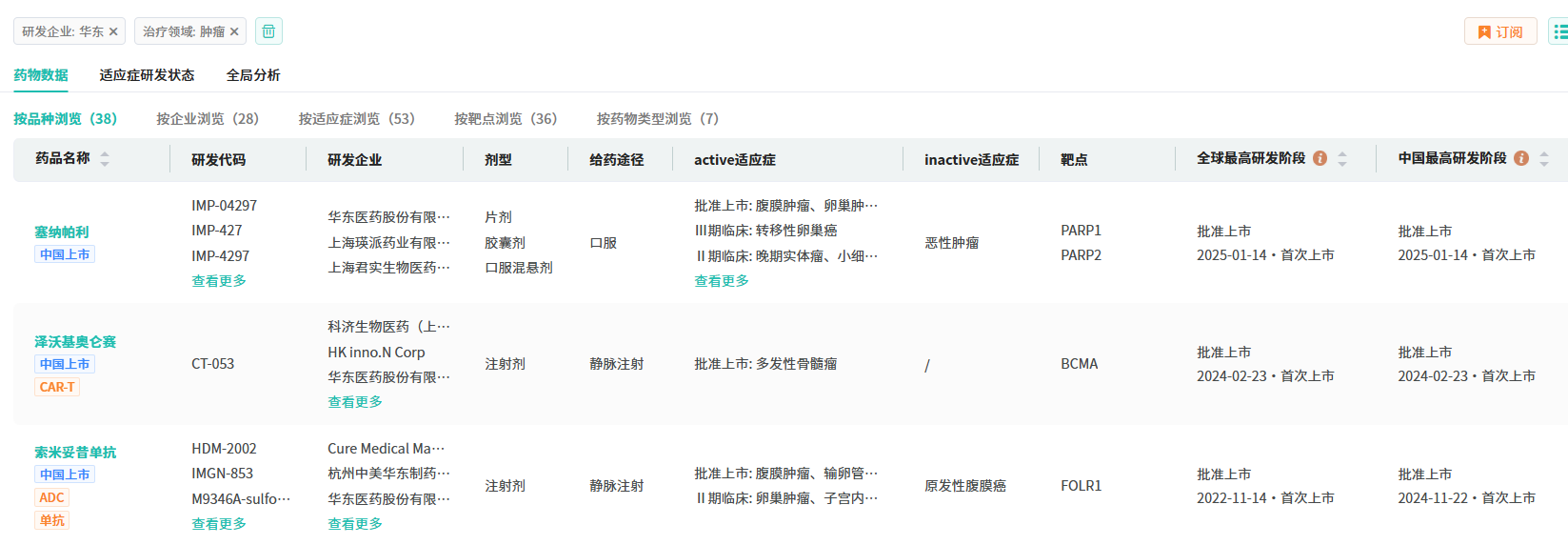Clear all filters with trash icon
The image size is (1568, 545).
pyautogui.click(x=268, y=31)
